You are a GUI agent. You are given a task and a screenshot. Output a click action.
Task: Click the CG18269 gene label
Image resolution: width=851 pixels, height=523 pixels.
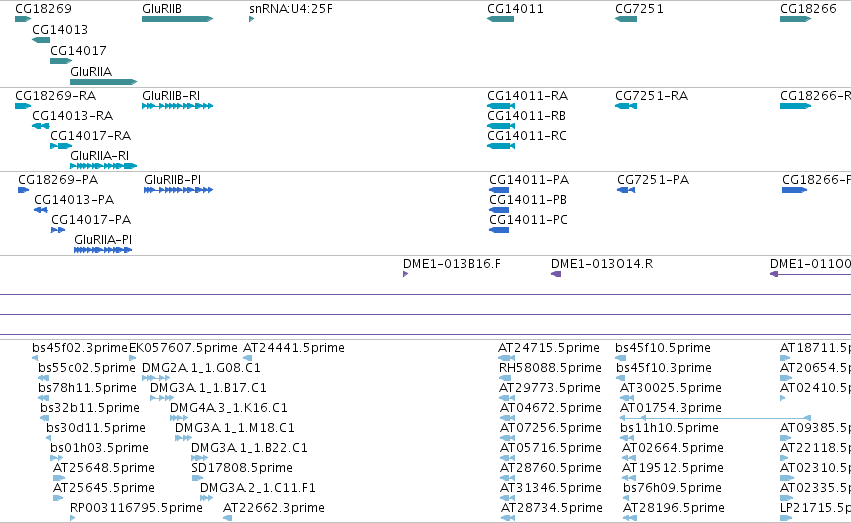click(43, 9)
